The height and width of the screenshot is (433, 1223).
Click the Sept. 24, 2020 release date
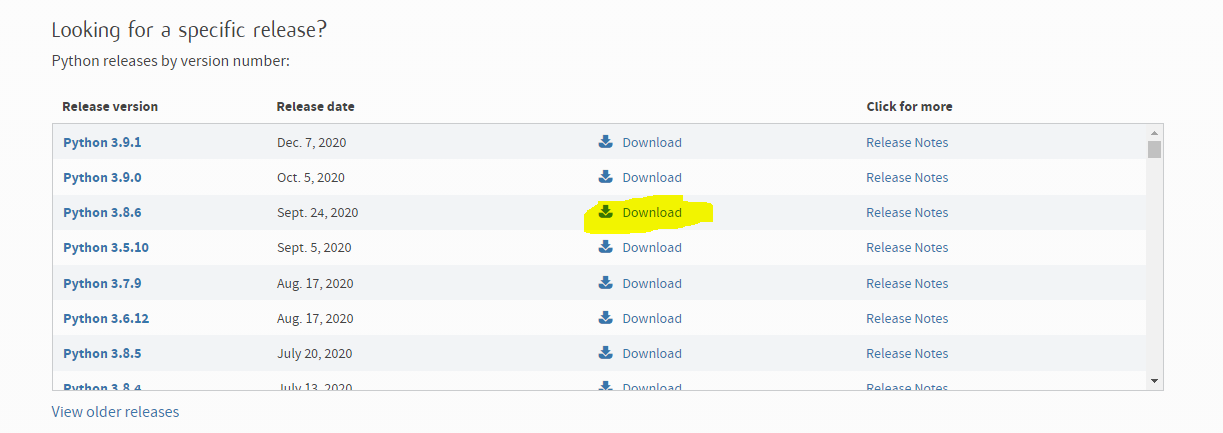click(317, 212)
